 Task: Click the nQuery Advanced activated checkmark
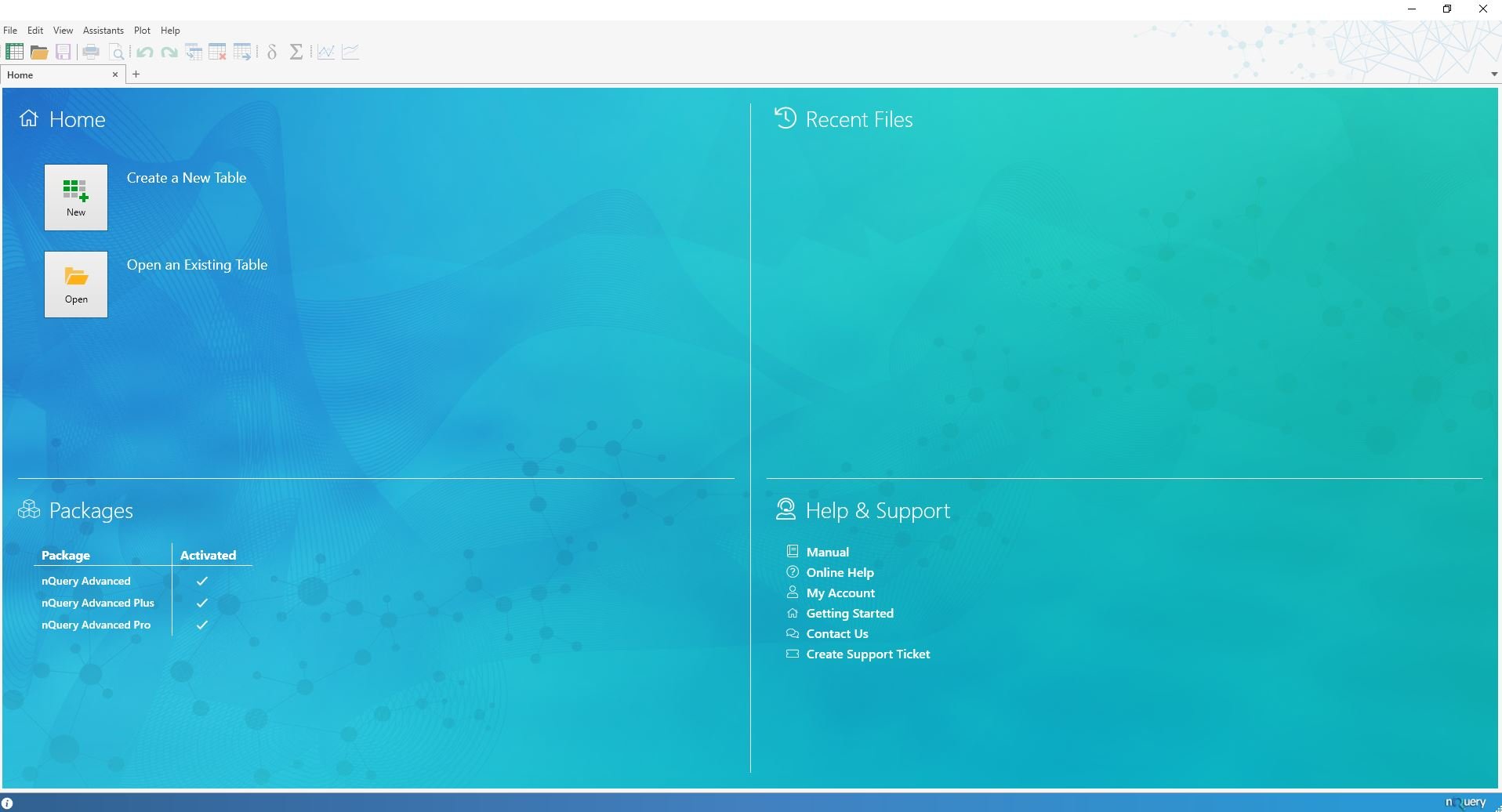tap(202, 581)
